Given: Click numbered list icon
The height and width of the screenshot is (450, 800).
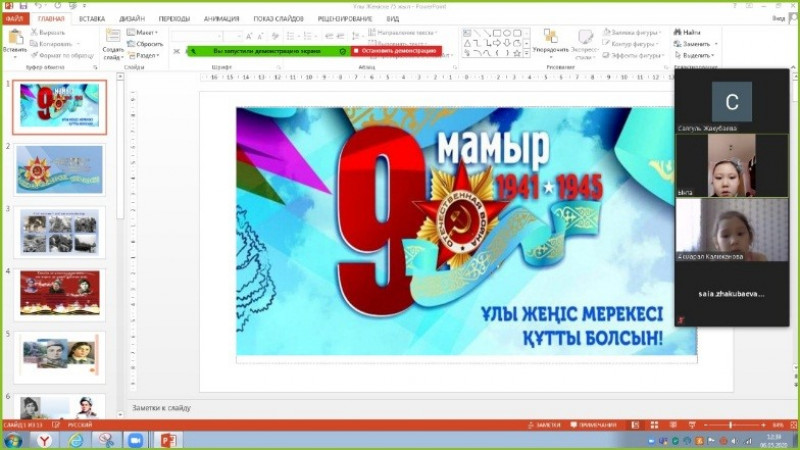Looking at the screenshot, I should (308, 36).
